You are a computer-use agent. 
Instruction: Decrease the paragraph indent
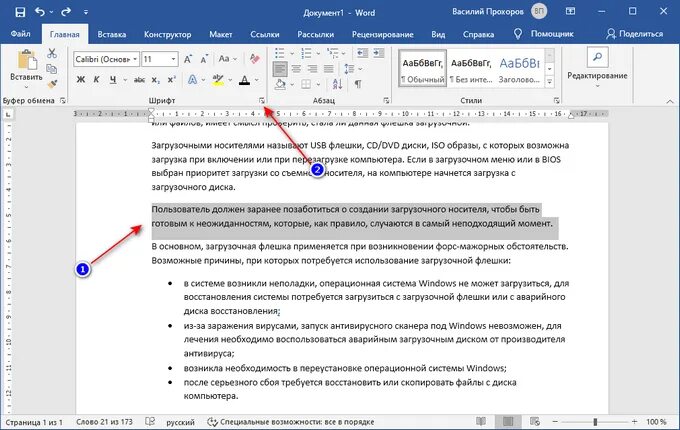[x=362, y=53]
